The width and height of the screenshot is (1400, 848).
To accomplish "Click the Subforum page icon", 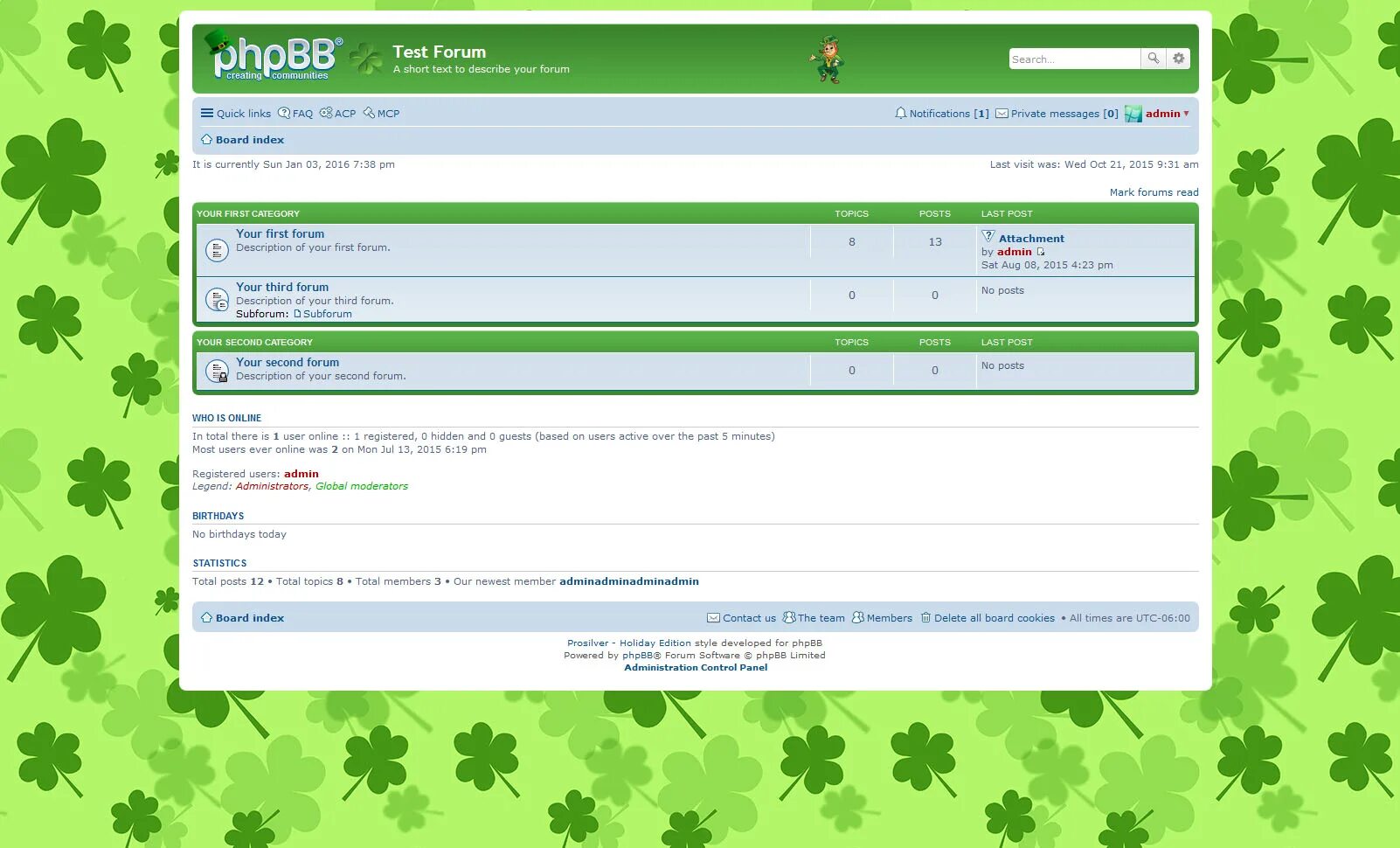I will [298, 313].
